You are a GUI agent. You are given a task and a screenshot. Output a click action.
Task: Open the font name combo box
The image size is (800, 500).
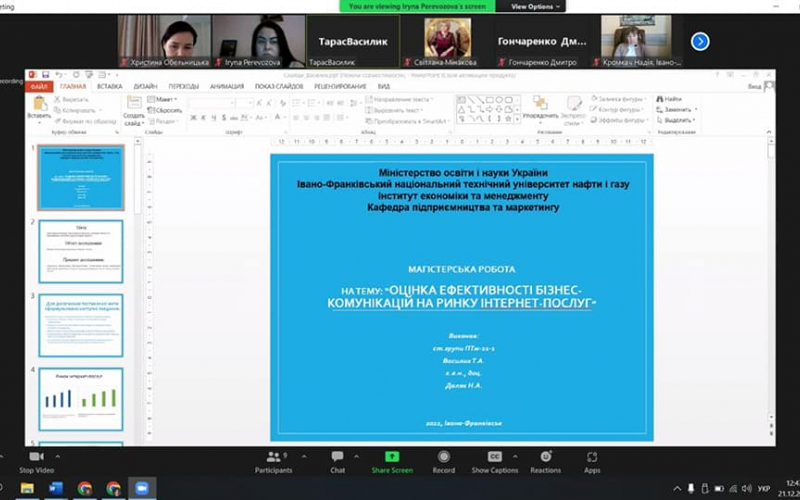tap(212, 103)
